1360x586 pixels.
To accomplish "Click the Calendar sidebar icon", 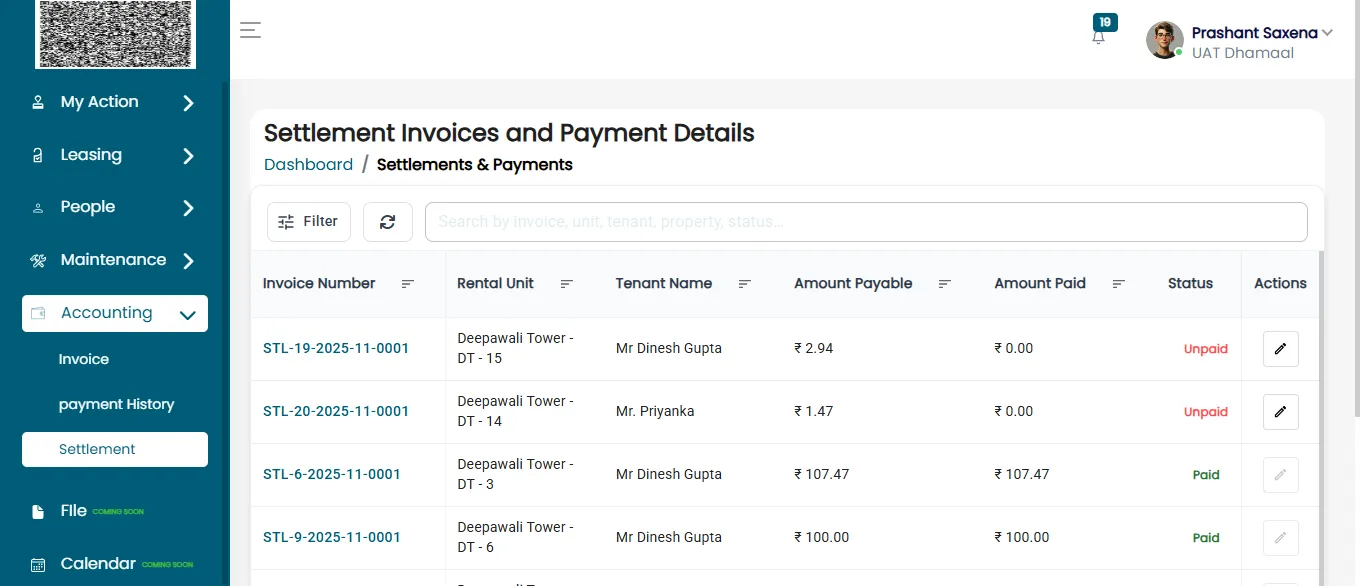I will pos(38,565).
